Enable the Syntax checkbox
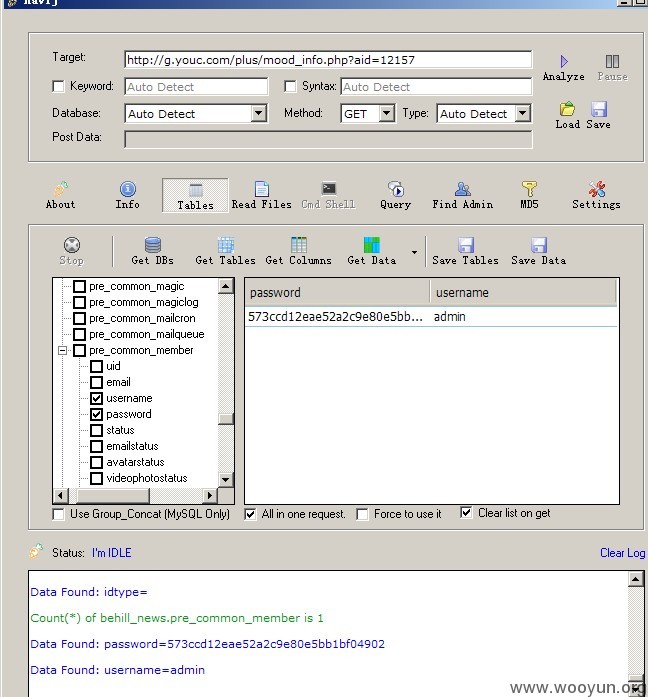The height and width of the screenshot is (697, 648). (290, 86)
